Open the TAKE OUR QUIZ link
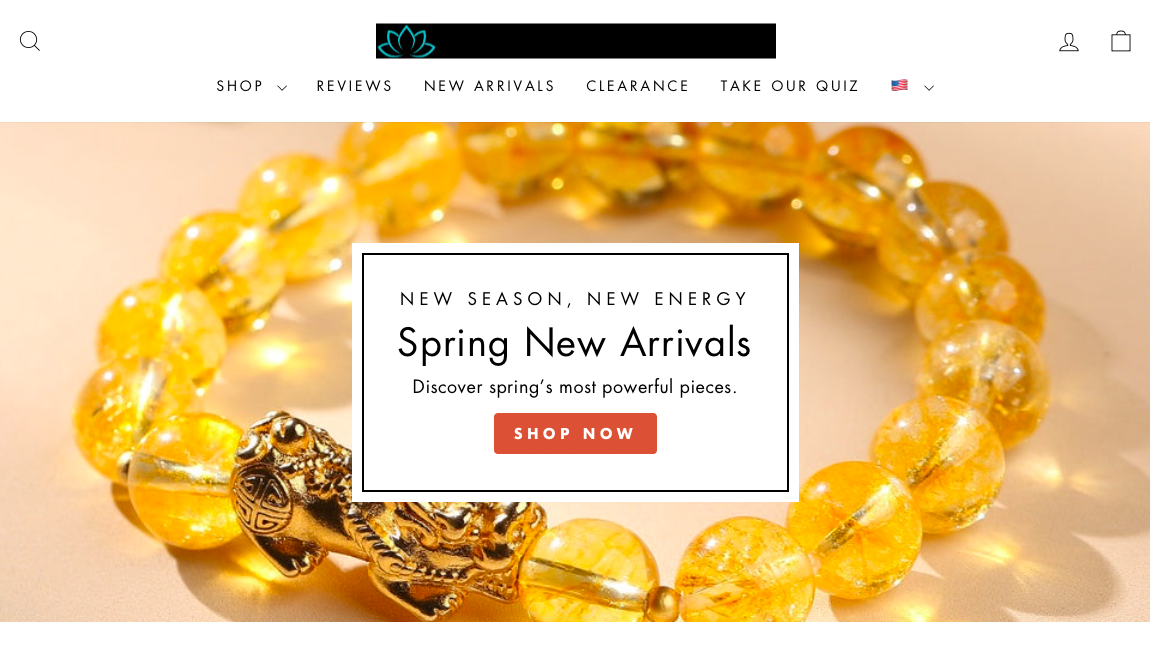The image size is (1150, 657). pyautogui.click(x=789, y=87)
